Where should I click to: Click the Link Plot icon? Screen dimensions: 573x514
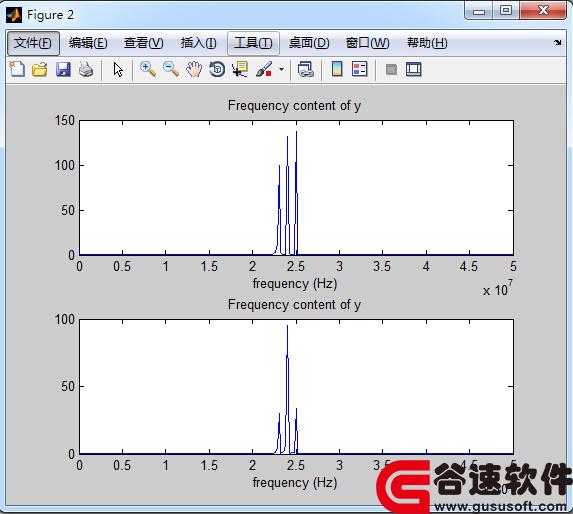pyautogui.click(x=306, y=69)
